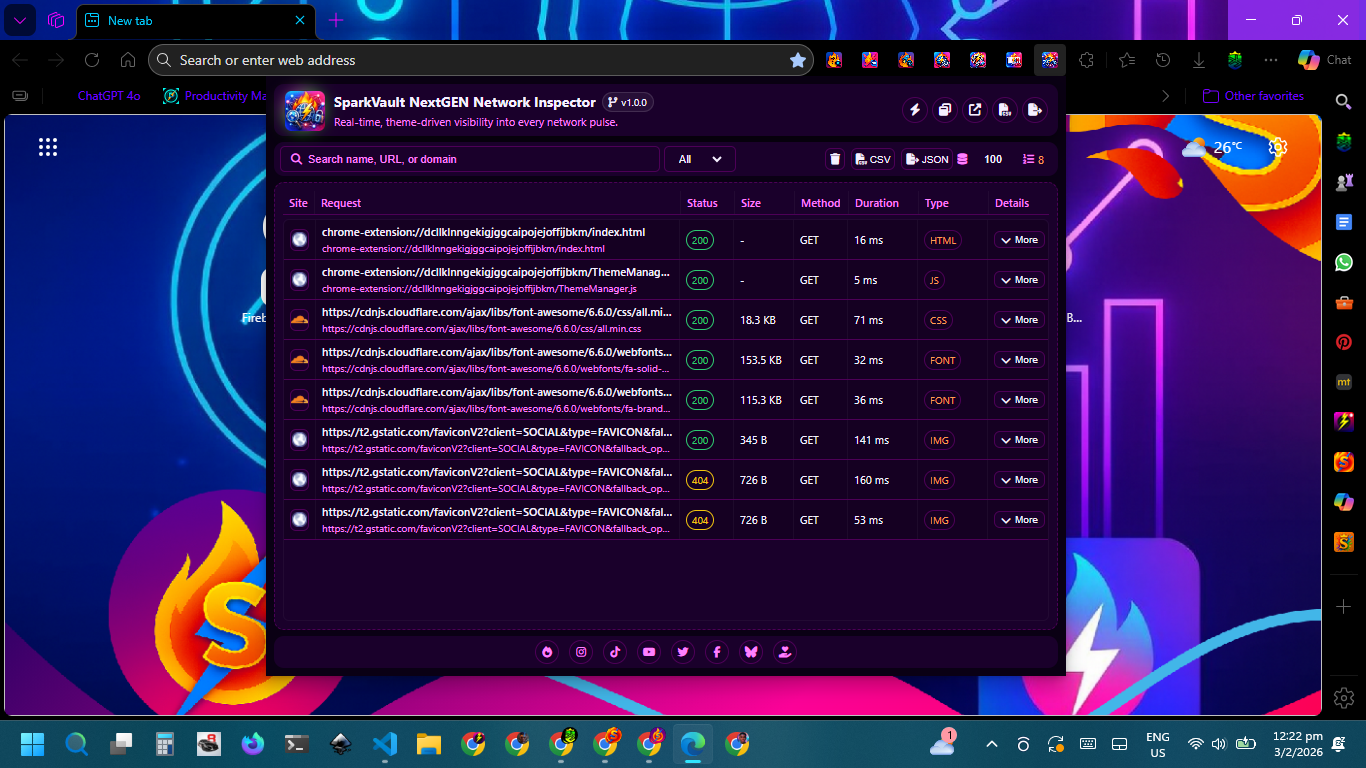Open File Explorer from the taskbar

[x=429, y=744]
